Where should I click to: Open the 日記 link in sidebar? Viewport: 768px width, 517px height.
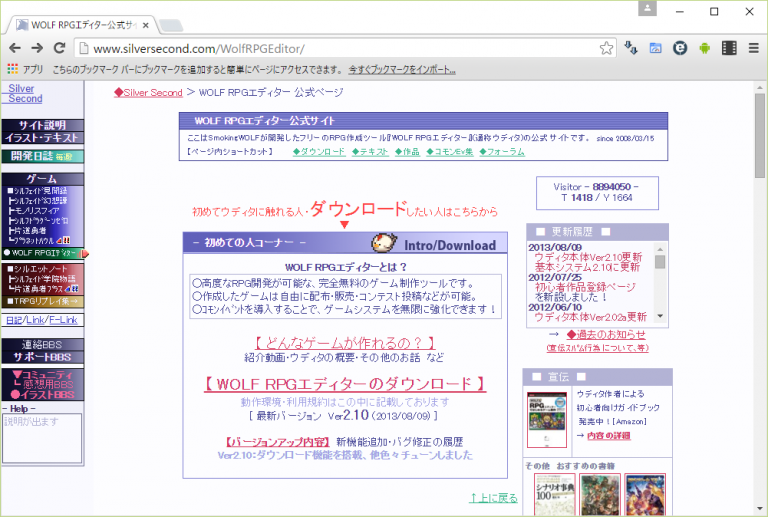pos(14,320)
